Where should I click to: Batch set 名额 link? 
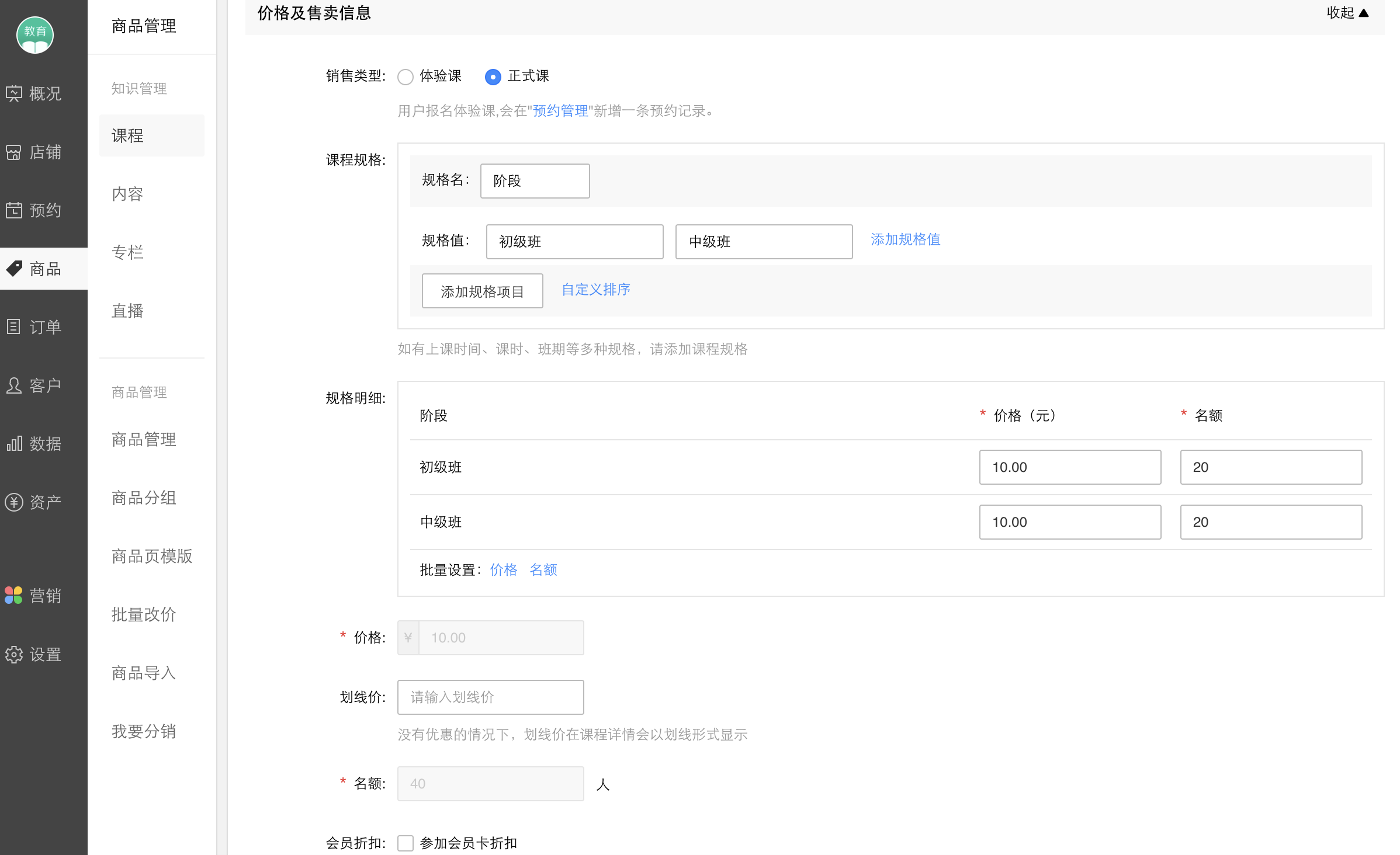pyautogui.click(x=543, y=570)
